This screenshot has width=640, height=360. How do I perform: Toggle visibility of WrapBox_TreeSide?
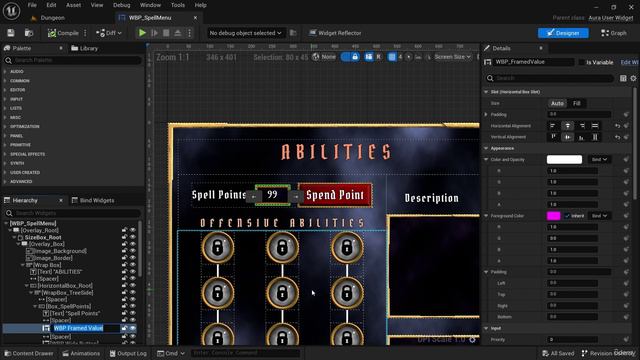133,293
